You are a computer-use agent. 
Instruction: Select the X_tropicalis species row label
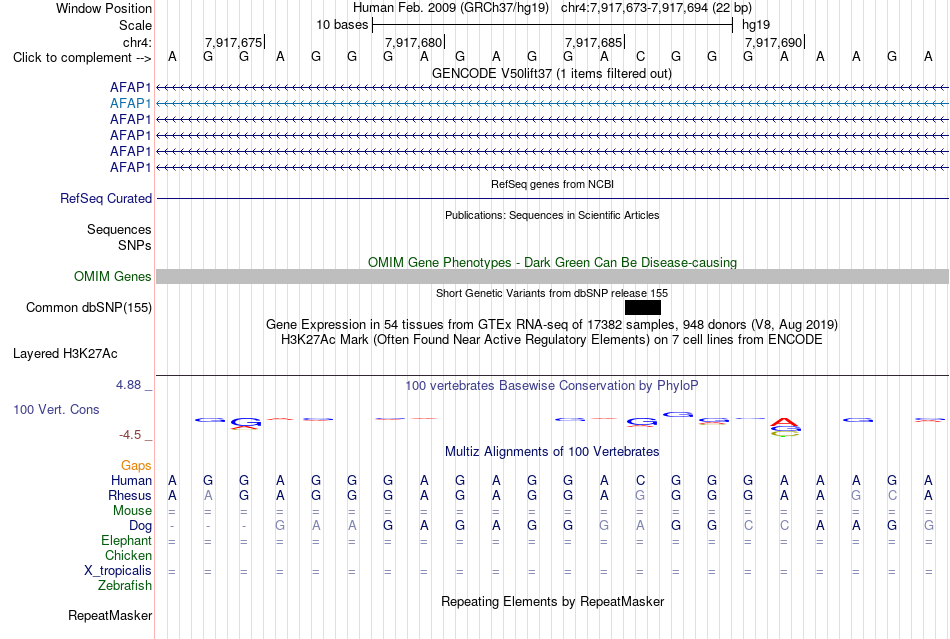(118, 571)
